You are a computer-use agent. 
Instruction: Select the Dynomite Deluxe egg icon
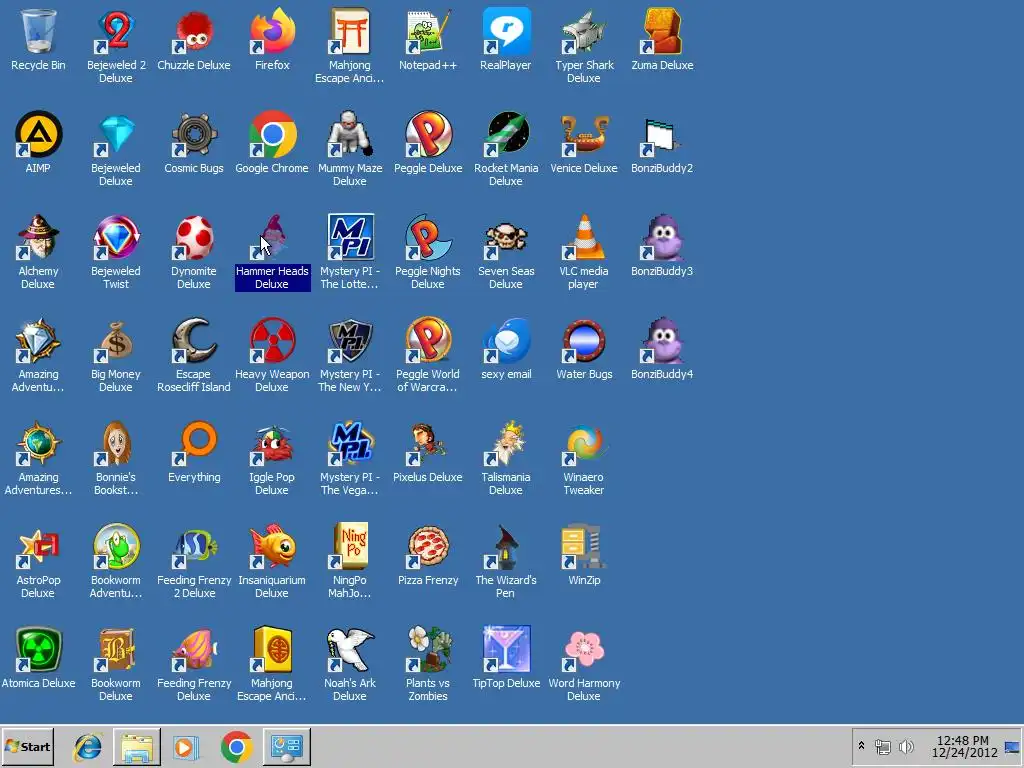coord(194,236)
